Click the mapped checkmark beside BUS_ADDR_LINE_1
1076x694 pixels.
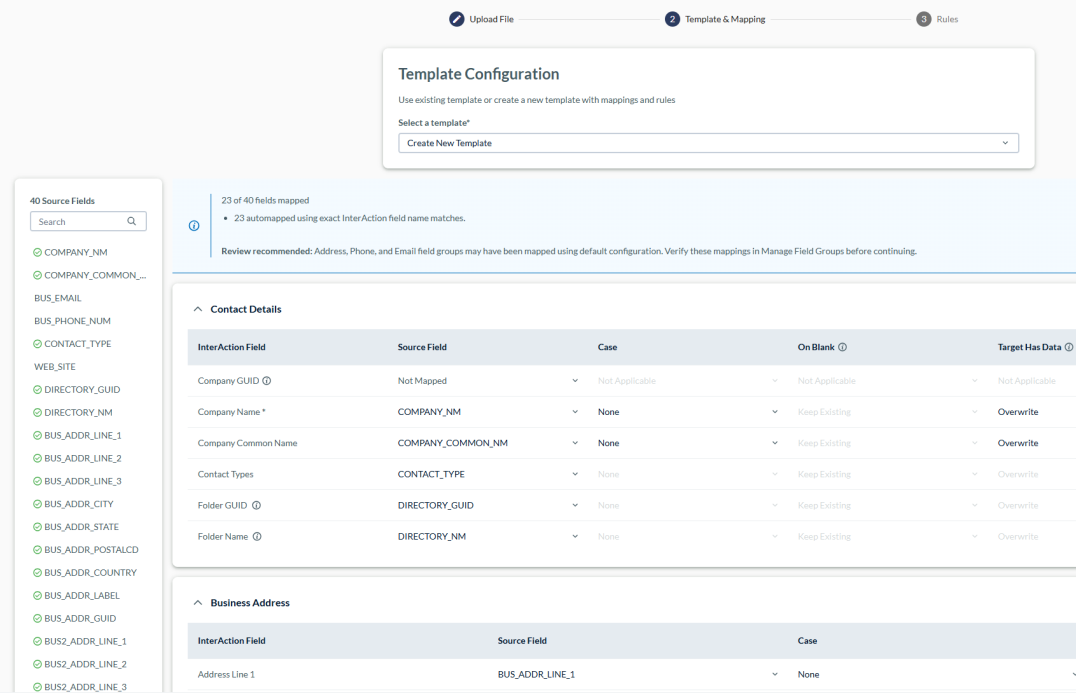(x=37, y=435)
